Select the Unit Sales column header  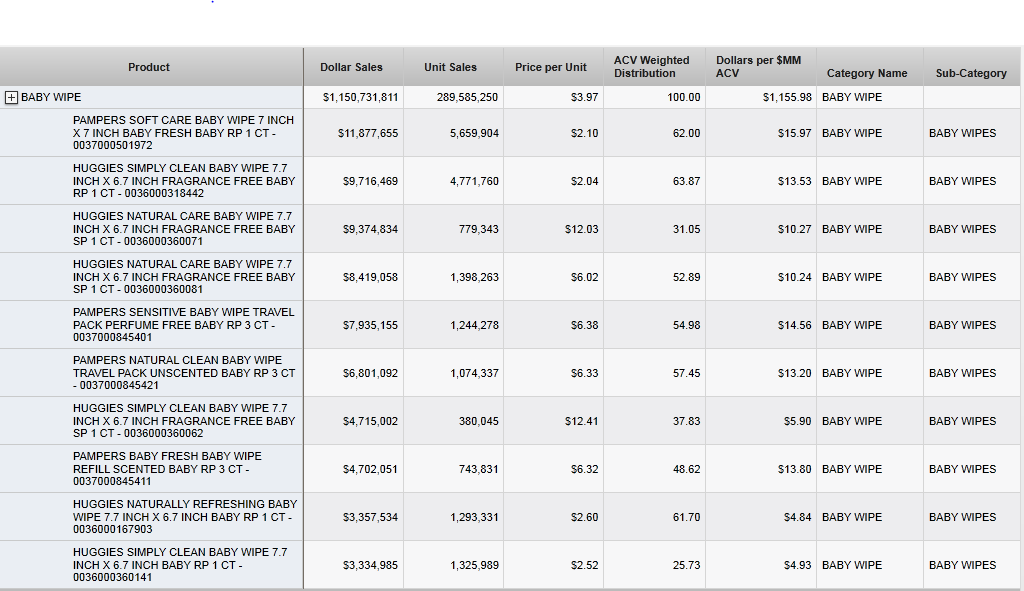(450, 67)
